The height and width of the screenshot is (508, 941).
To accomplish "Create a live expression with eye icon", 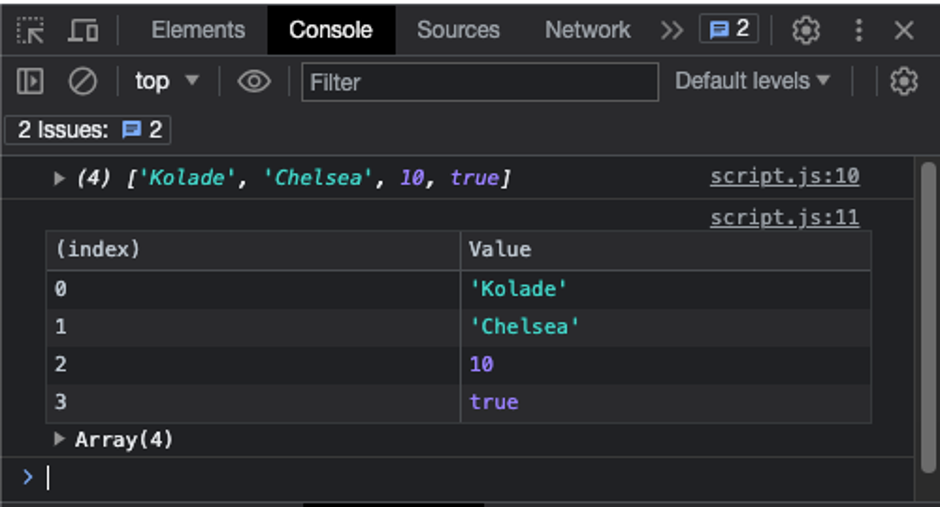I will [254, 81].
